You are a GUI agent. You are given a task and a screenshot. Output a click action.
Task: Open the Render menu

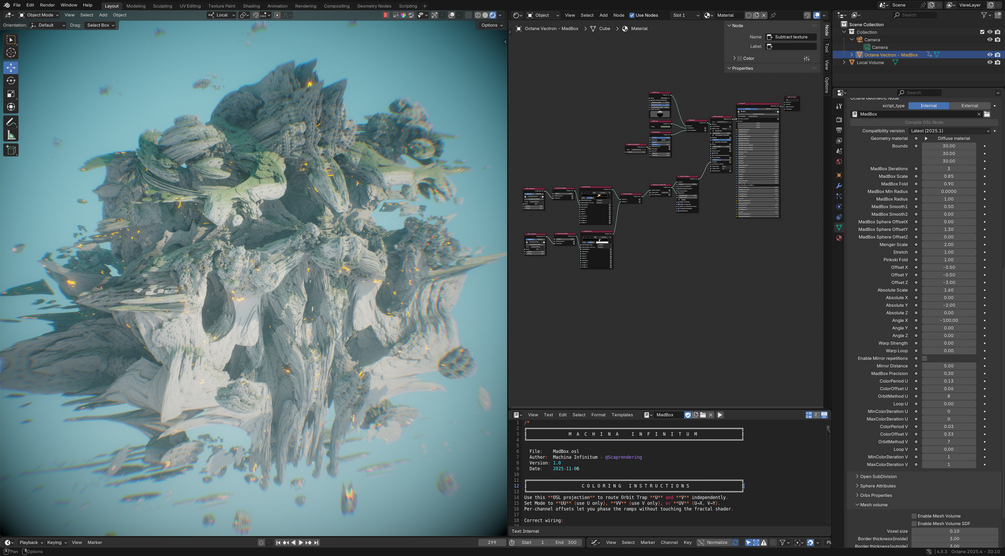pyautogui.click(x=47, y=5)
